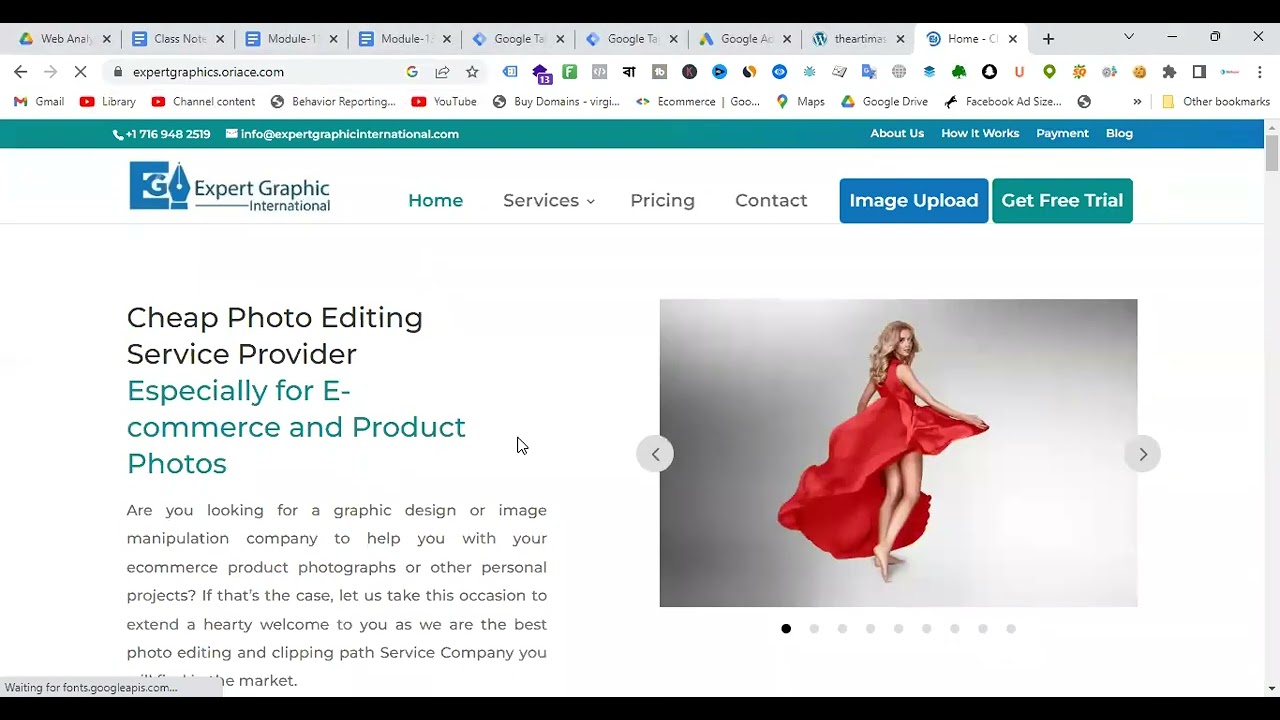Click the blue eye extension icon

click(779, 72)
